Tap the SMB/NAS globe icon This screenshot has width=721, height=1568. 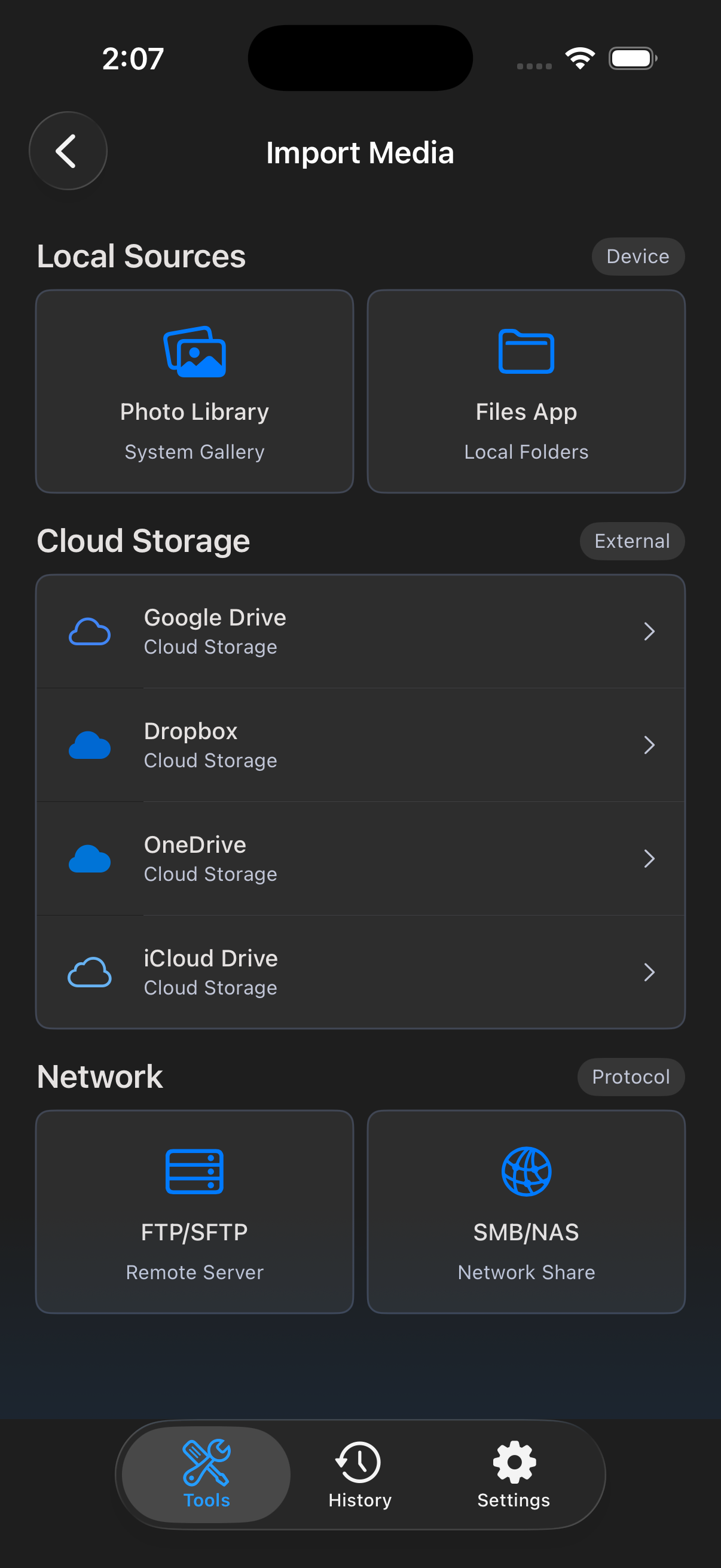tap(526, 1172)
